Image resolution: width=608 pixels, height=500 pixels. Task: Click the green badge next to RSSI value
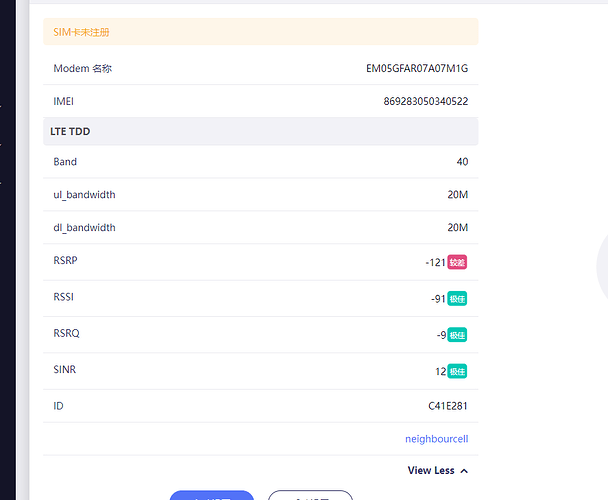point(457,298)
